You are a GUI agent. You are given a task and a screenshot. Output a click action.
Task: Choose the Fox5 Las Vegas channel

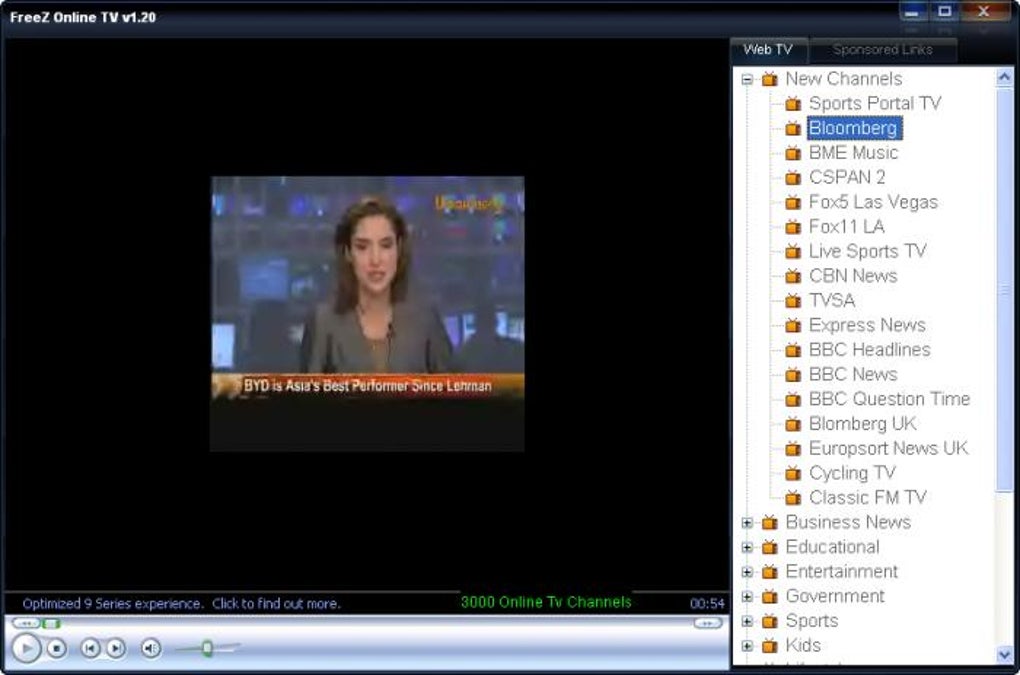(x=874, y=202)
